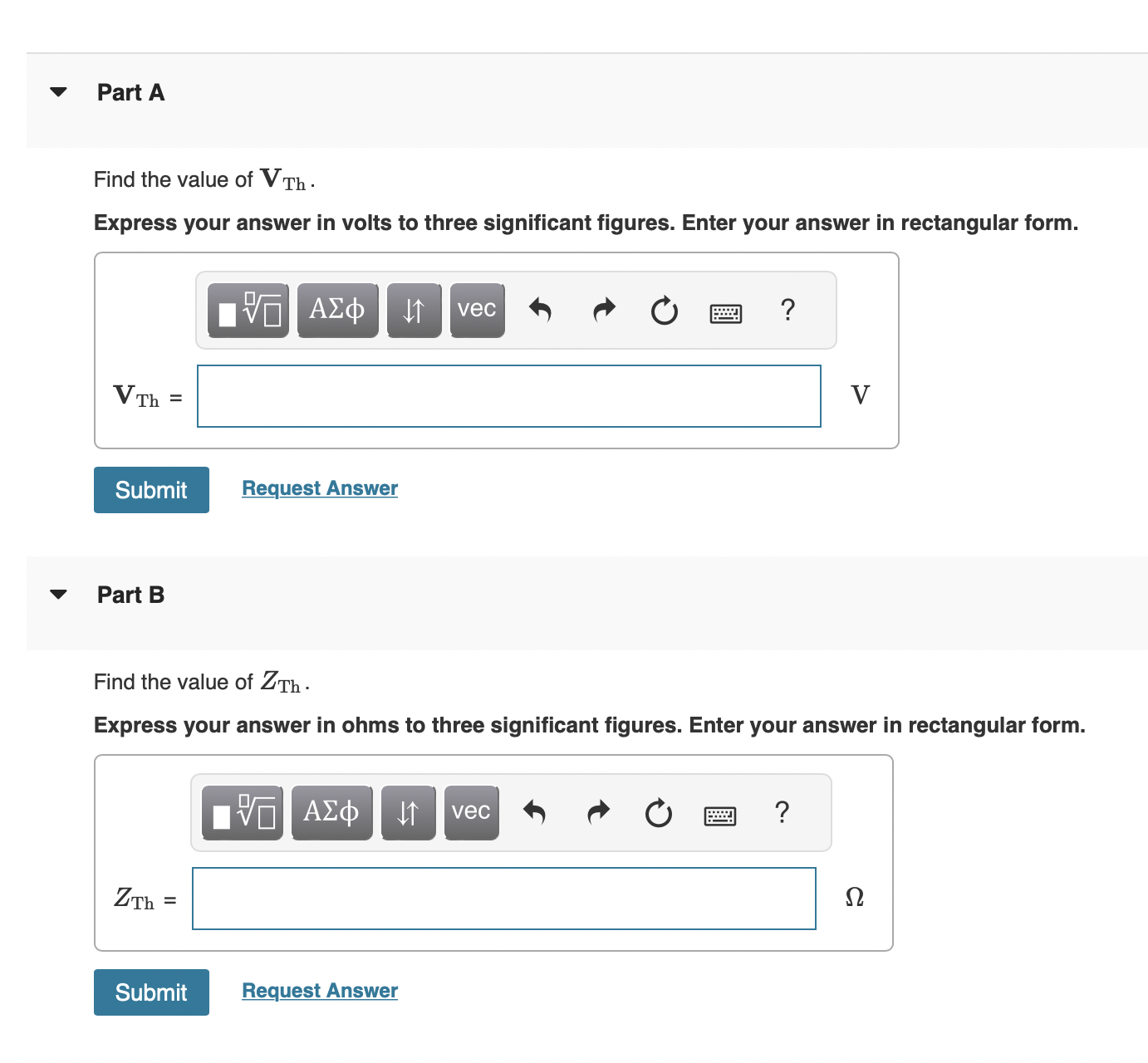Open the Greek symbols ΑΣφ menu in Part A
The height and width of the screenshot is (1063, 1148).
coord(337,309)
